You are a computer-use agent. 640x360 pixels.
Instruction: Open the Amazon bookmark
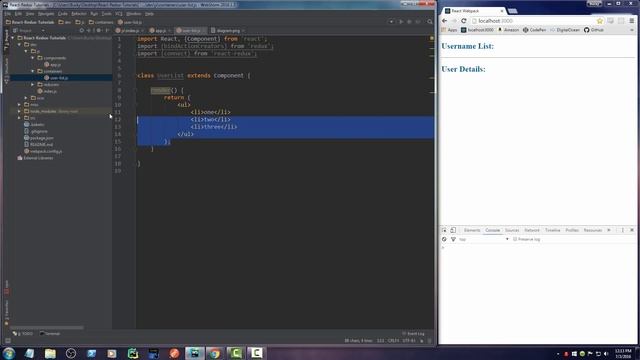[508, 30]
